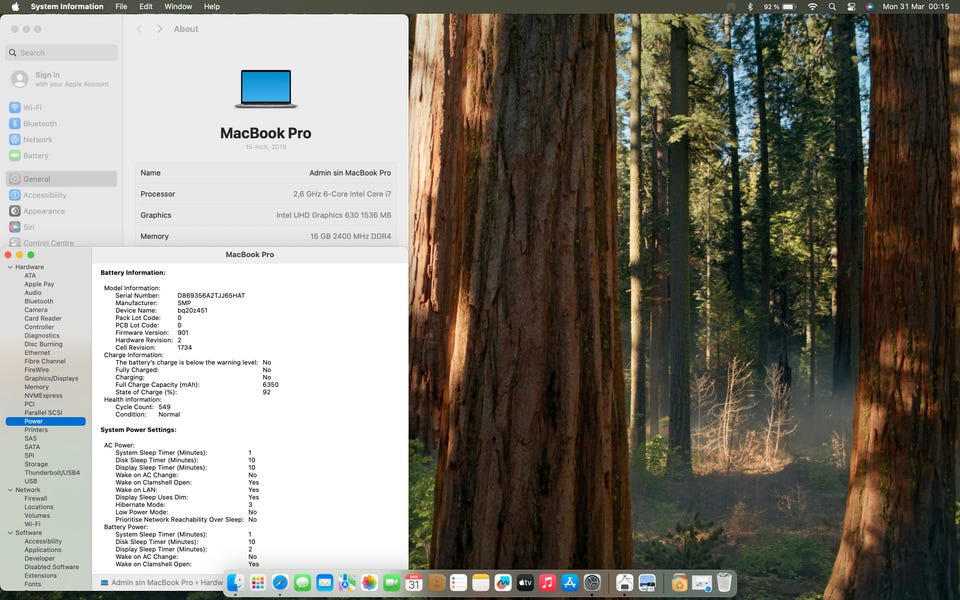Open Finder from the Dock
This screenshot has height=600, width=960.
pos(235,582)
